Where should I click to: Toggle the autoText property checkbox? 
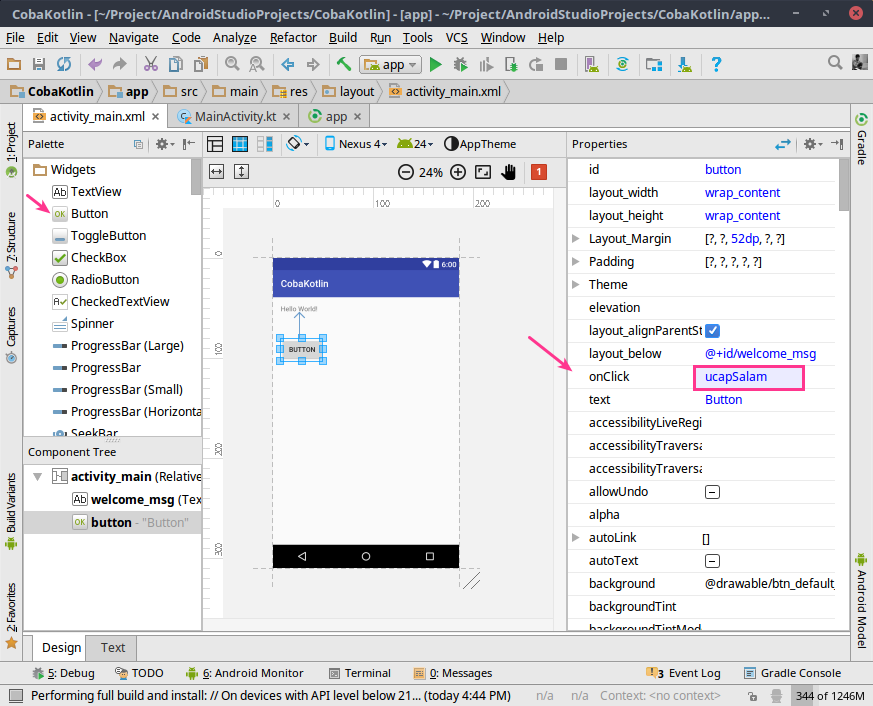pyautogui.click(x=713, y=561)
